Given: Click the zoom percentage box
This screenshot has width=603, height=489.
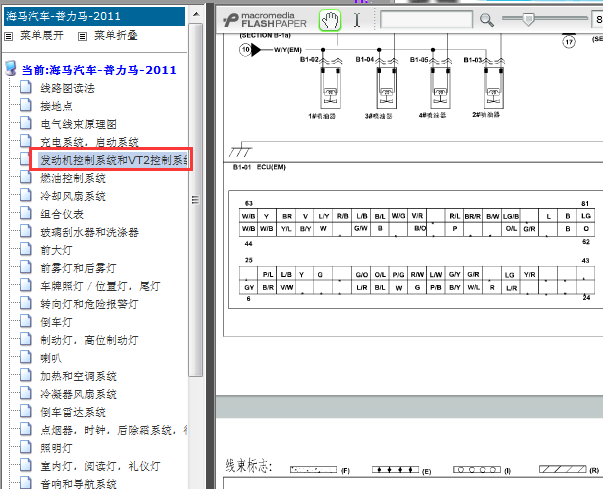Looking at the screenshot, I should click(597, 19).
